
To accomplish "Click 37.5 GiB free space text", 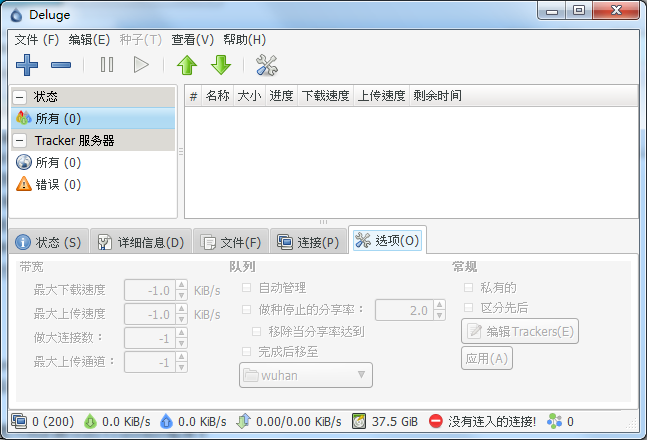I will click(x=395, y=421).
